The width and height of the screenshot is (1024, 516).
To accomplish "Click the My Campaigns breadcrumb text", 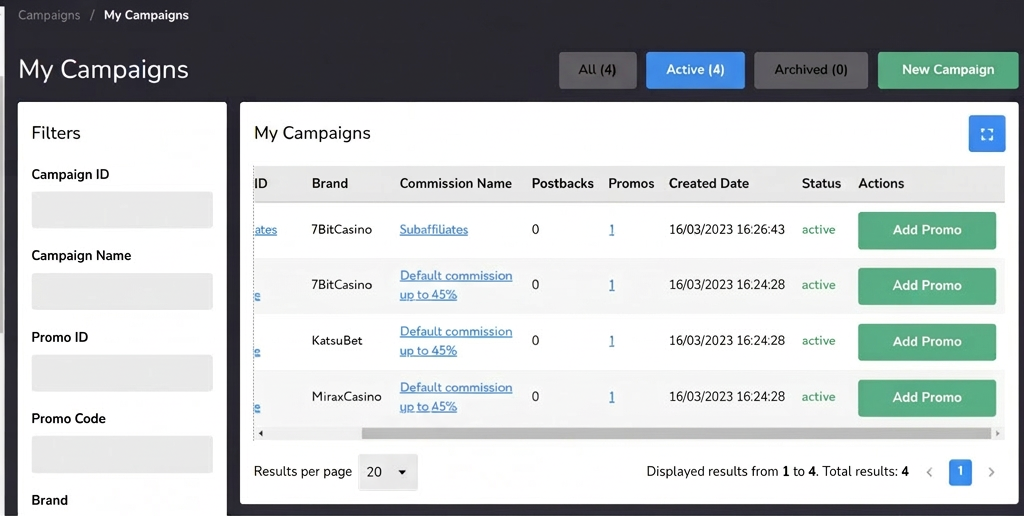I will point(146,15).
